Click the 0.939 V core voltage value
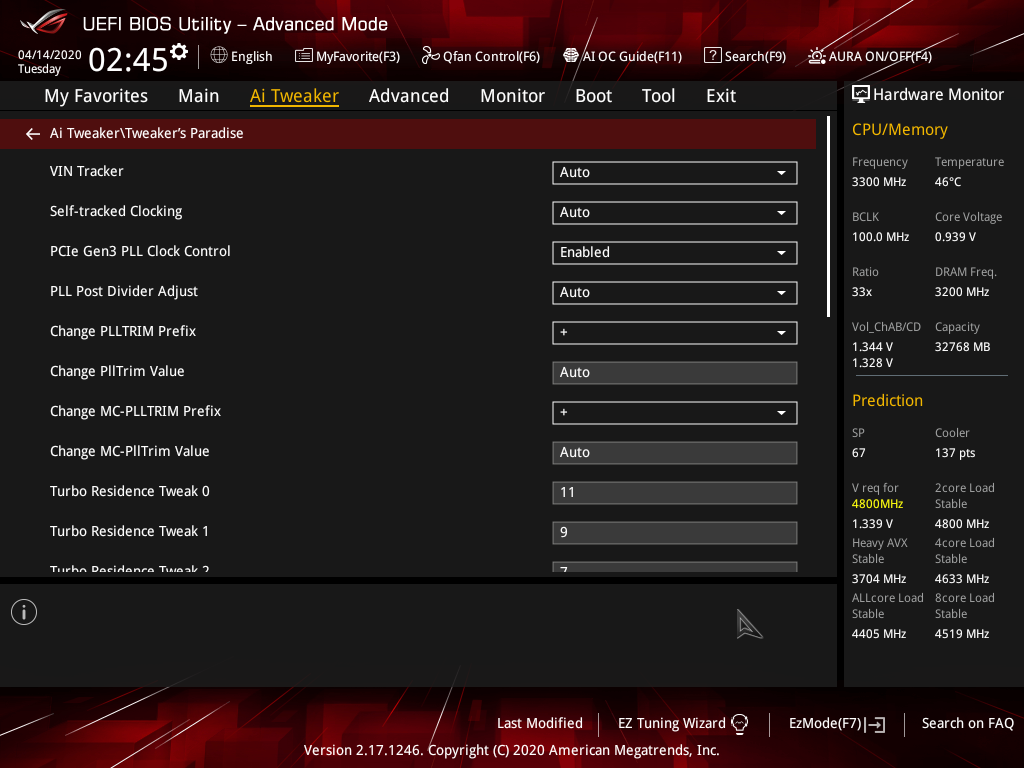 tap(955, 237)
